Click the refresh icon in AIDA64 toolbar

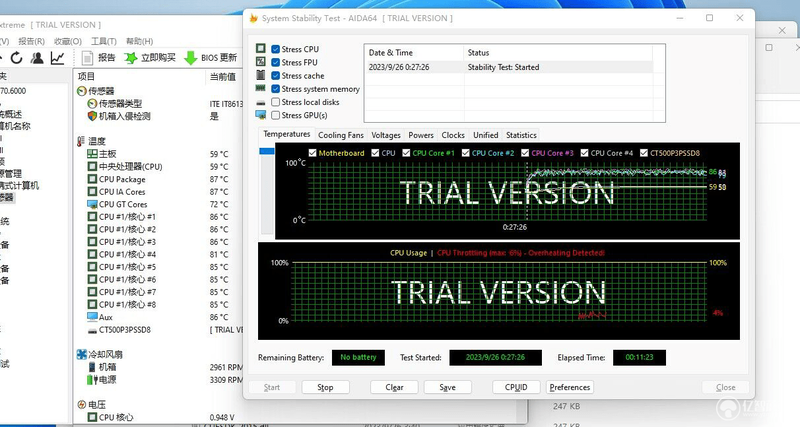point(17,58)
